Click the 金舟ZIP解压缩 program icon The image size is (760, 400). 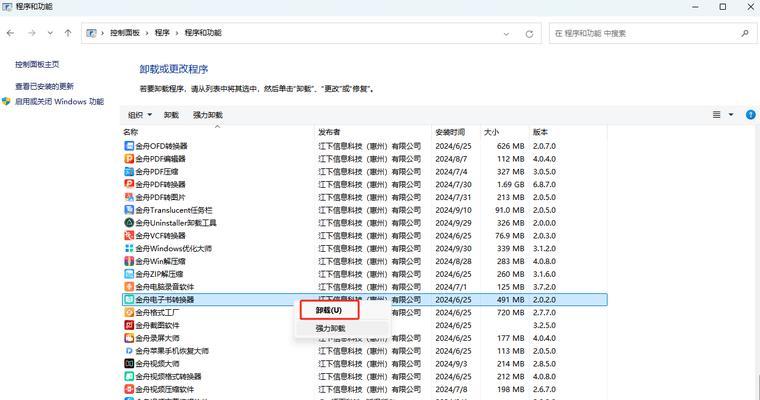point(129,274)
